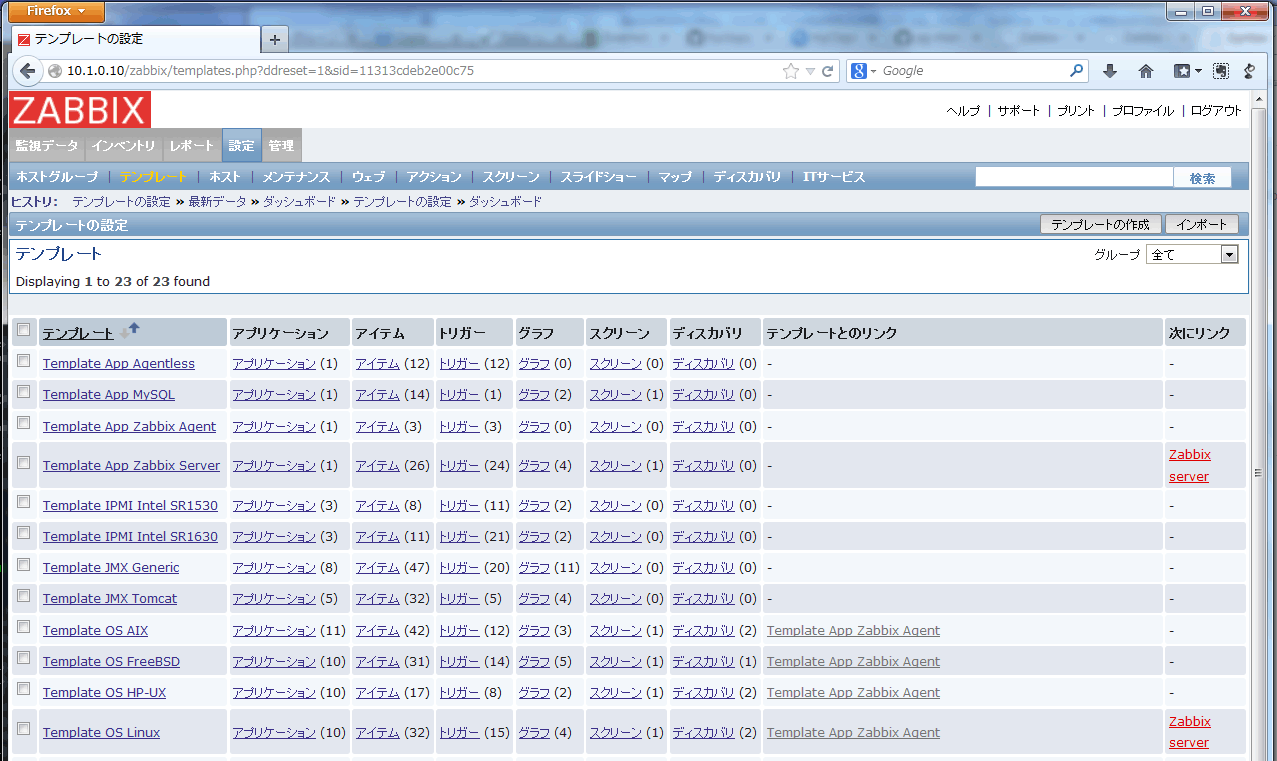1277x761 pixels.
Task: Open the Google search engine selector dropdown
Action: pyautogui.click(x=863, y=71)
